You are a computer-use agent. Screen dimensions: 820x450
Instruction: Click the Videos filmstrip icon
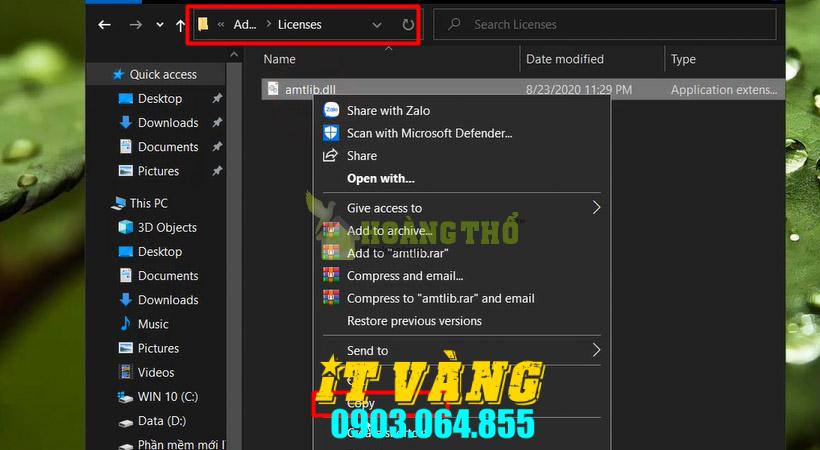[x=126, y=372]
